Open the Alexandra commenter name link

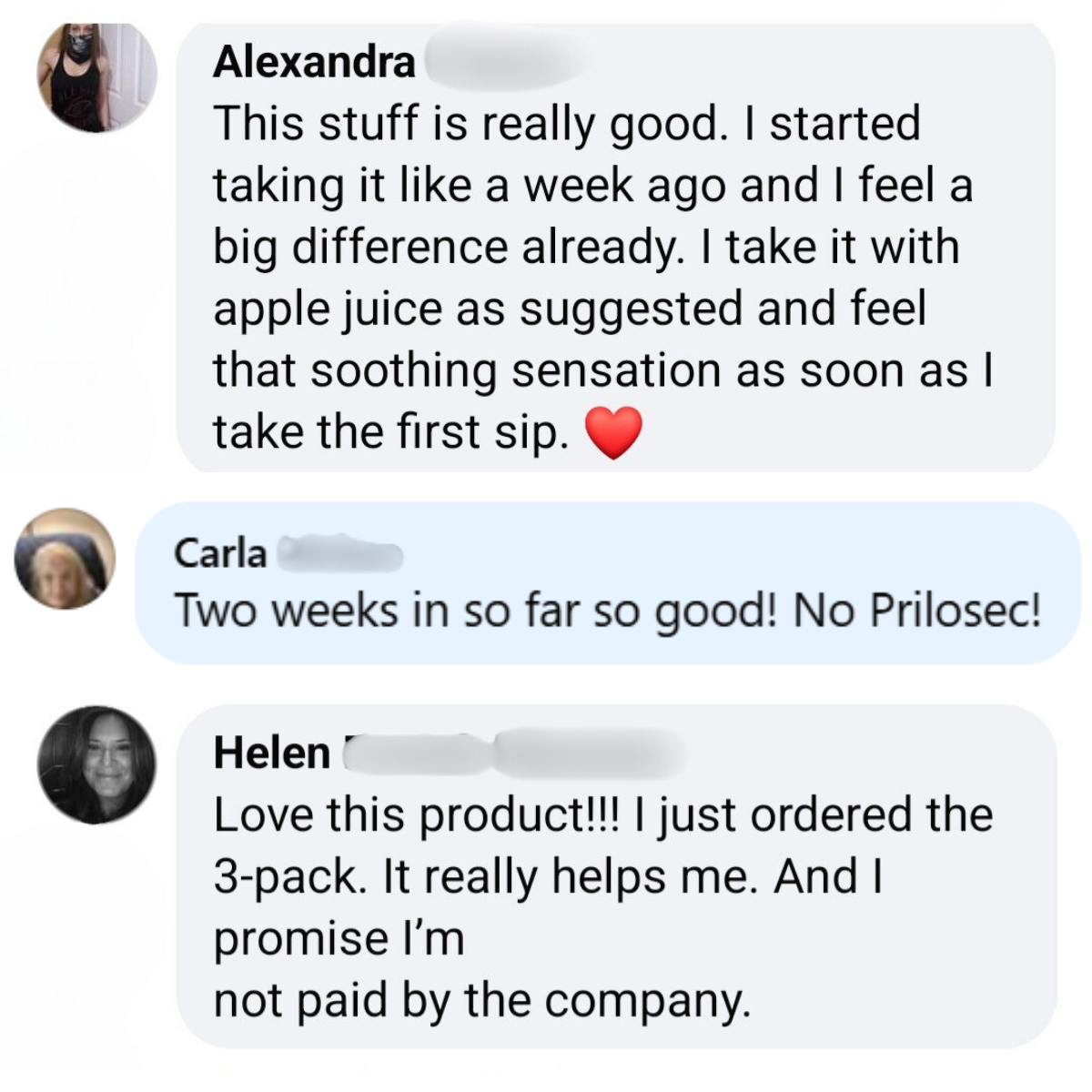tap(314, 62)
